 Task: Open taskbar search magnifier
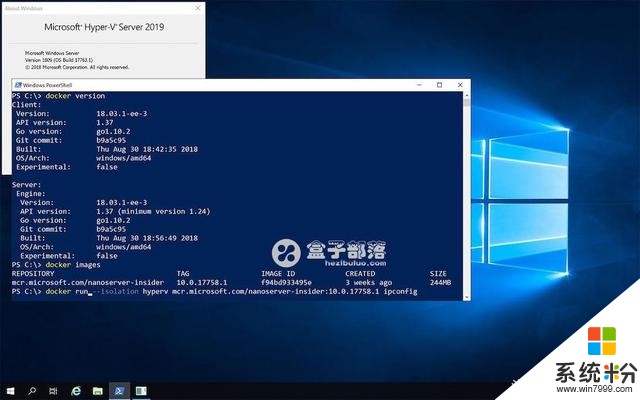(32, 391)
